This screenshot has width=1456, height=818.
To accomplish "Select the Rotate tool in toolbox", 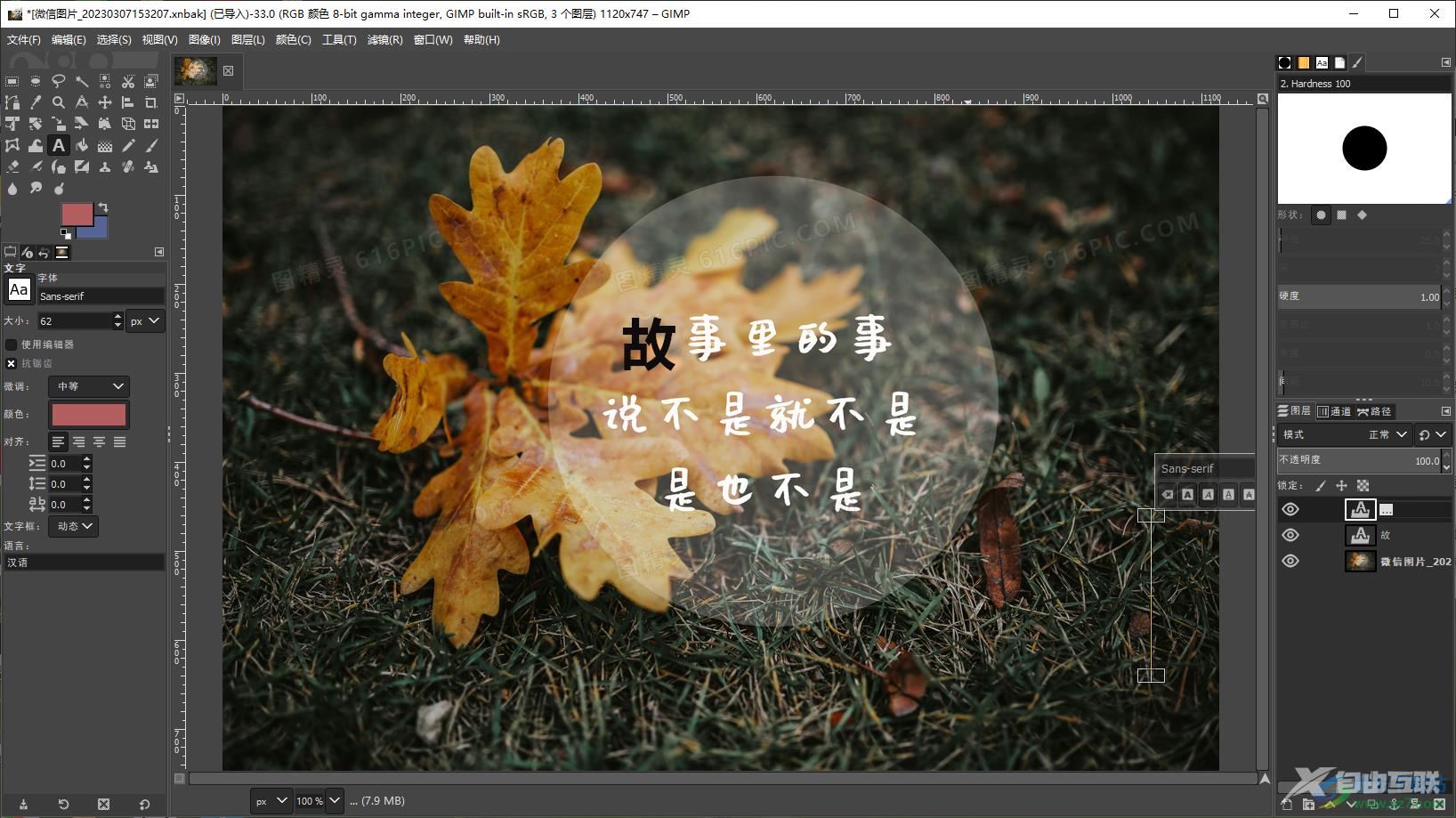I will point(36,124).
